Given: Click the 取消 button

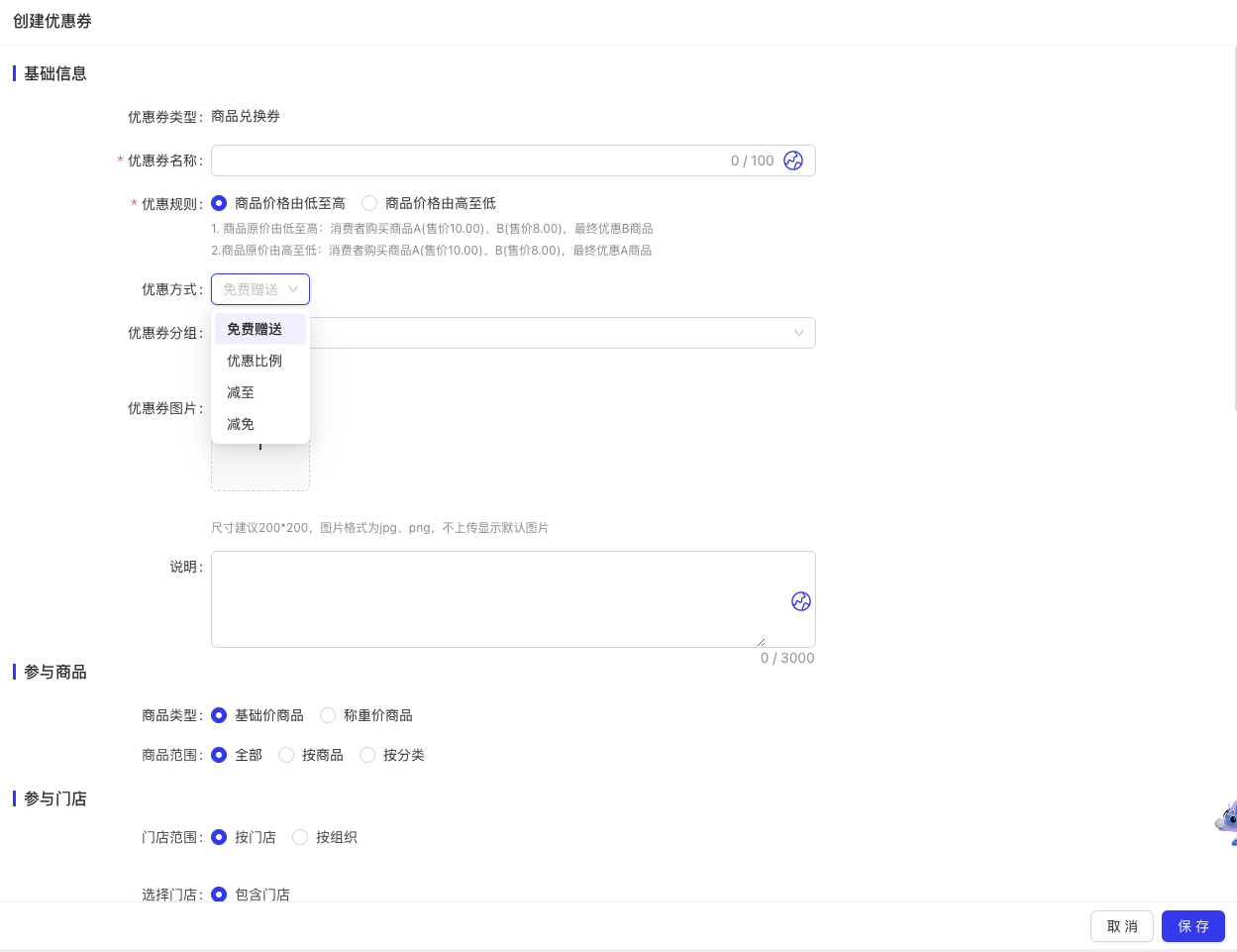Looking at the screenshot, I should [x=1121, y=926].
